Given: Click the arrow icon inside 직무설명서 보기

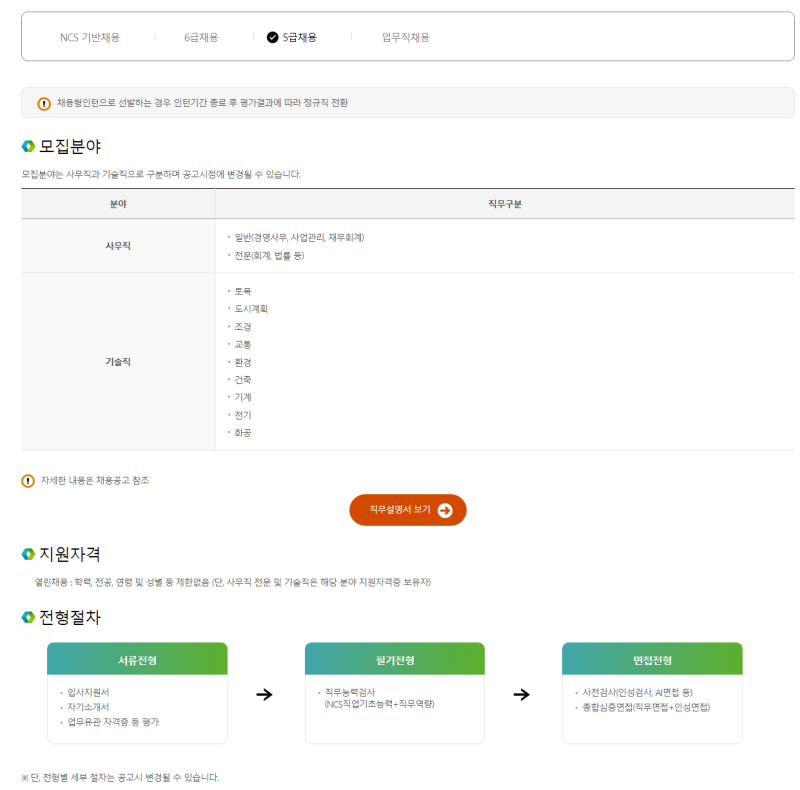Looking at the screenshot, I should click(x=445, y=510).
